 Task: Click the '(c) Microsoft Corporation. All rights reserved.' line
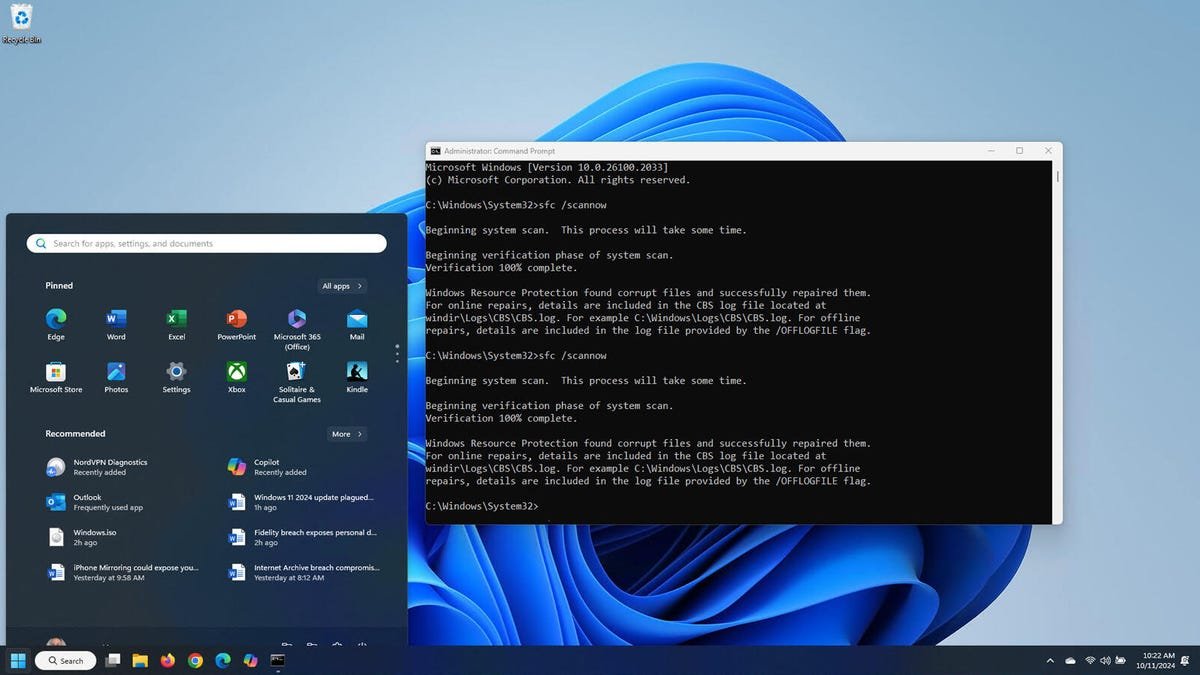pos(557,180)
